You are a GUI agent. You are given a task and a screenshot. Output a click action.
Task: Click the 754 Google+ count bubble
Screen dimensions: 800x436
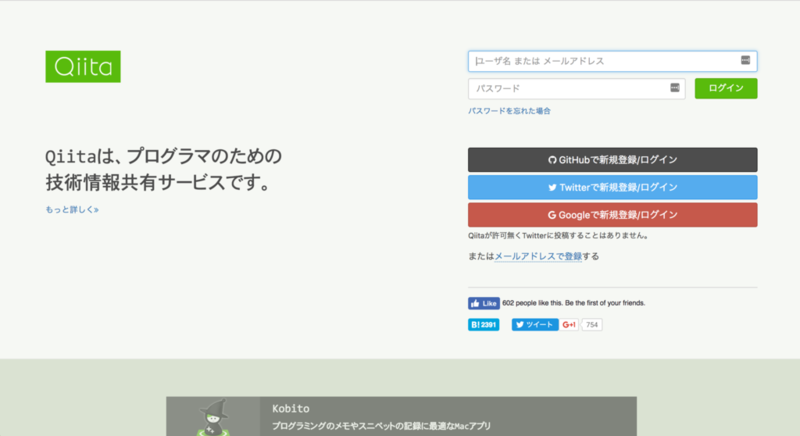[x=592, y=325]
